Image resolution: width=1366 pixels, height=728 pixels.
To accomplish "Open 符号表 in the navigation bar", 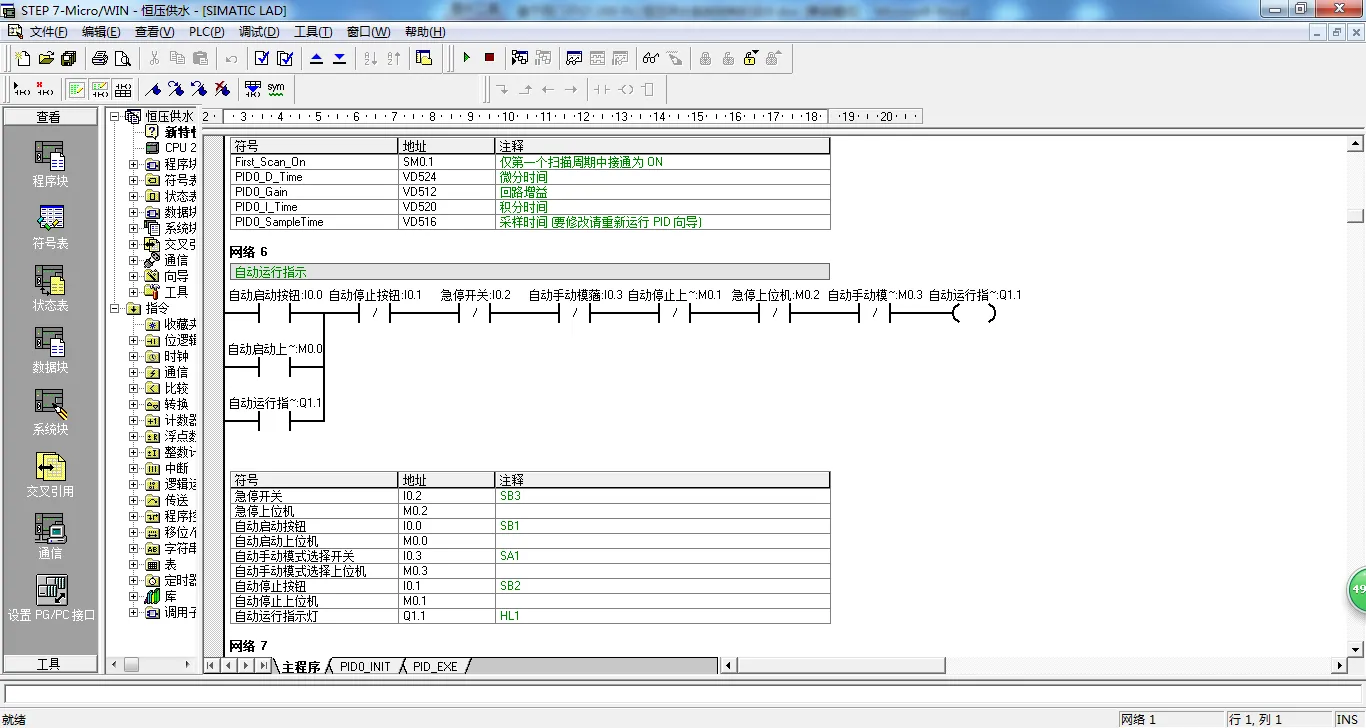I will (50, 227).
